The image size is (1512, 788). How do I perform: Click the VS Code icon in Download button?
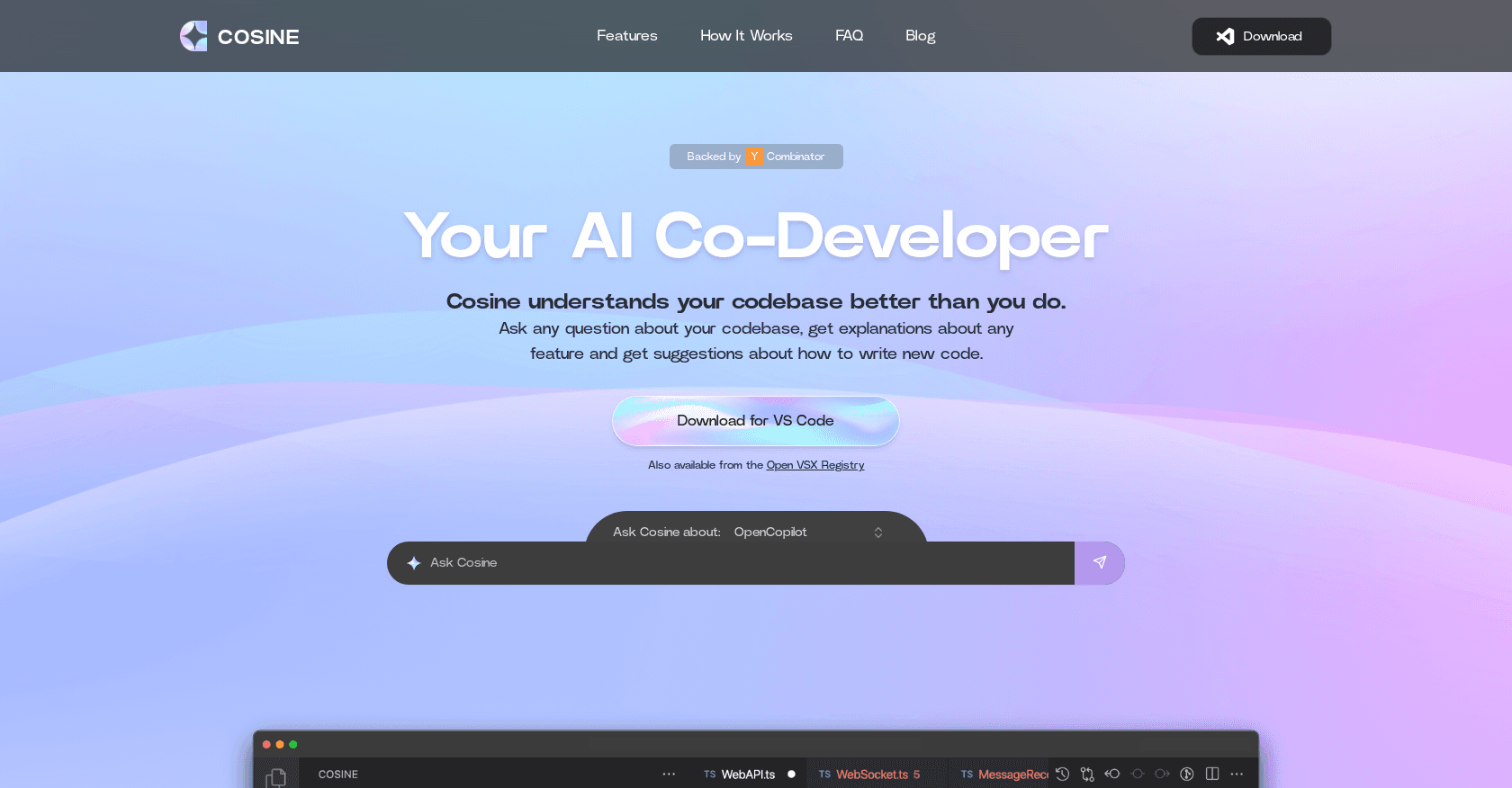[x=1225, y=36]
